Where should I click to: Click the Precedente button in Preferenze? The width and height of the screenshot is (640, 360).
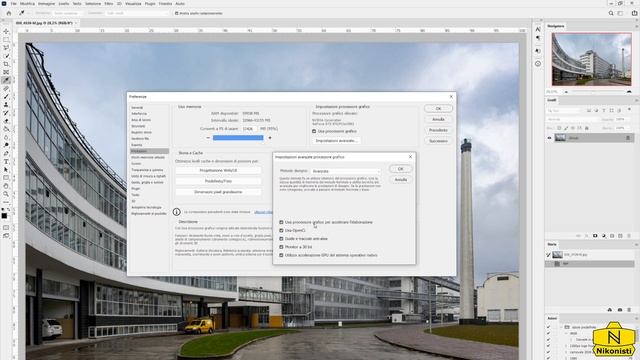click(x=438, y=130)
